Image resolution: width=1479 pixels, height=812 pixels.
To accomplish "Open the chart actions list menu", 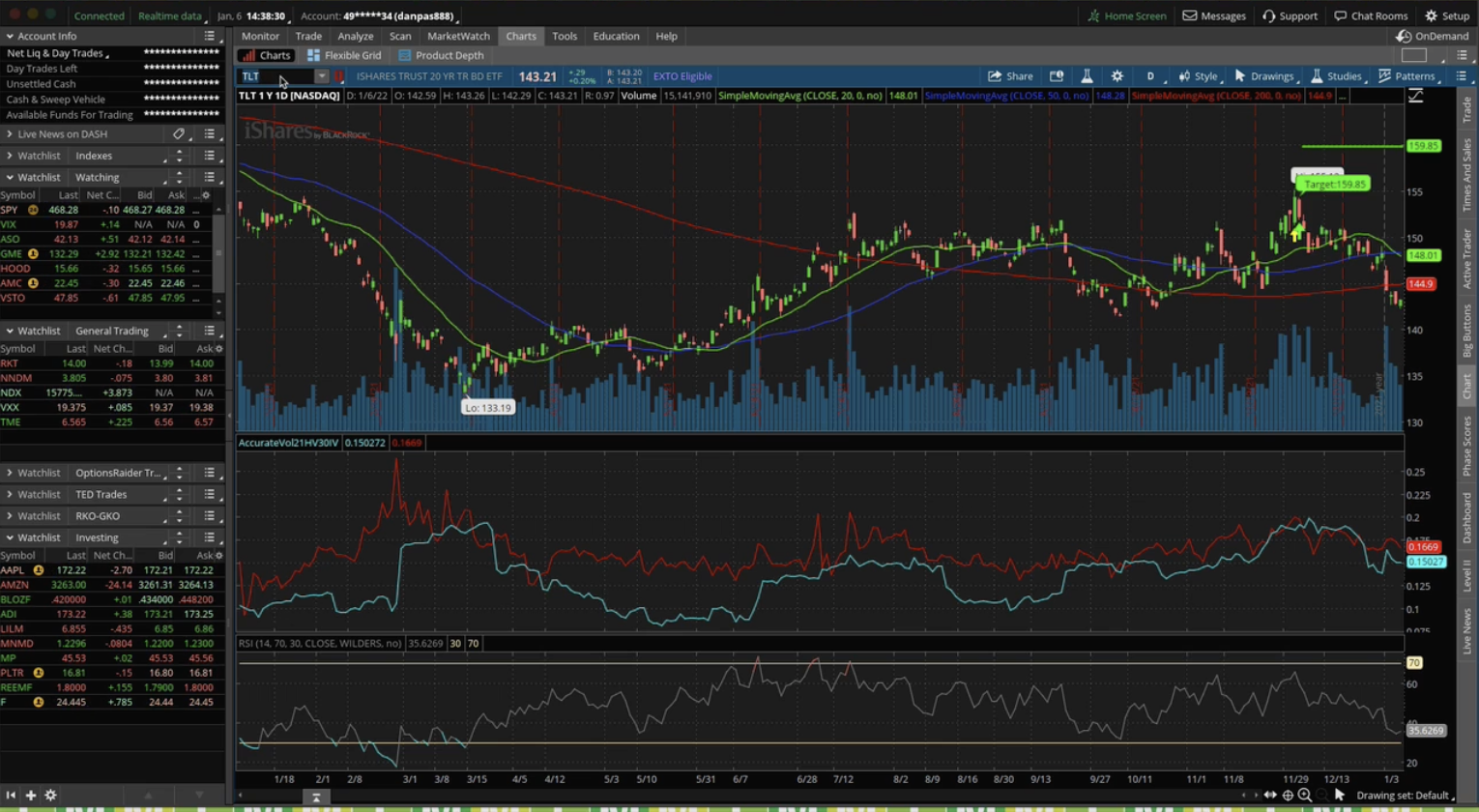I will (x=1462, y=76).
